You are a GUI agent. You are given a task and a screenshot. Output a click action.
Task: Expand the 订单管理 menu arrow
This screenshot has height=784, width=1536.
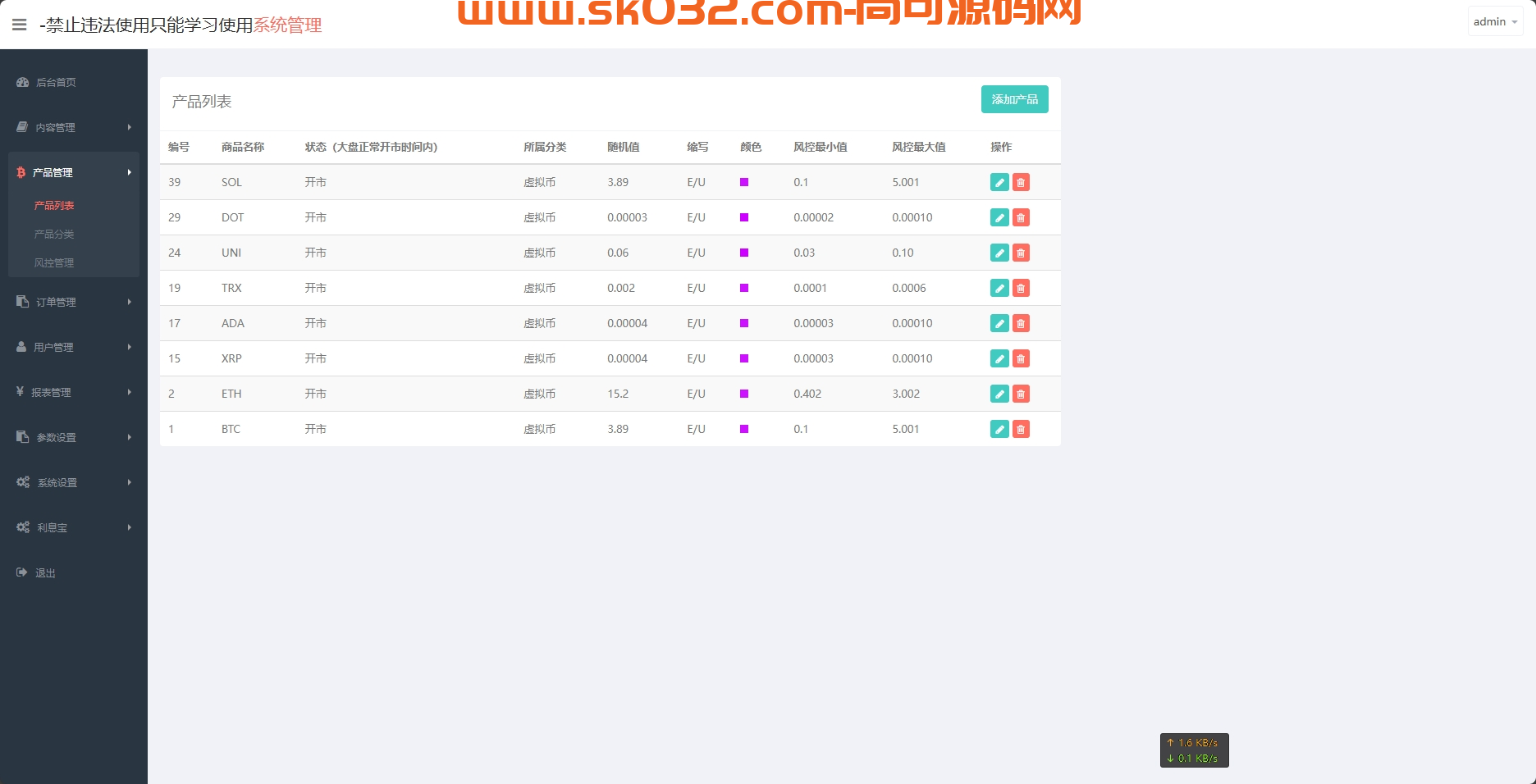coord(130,302)
